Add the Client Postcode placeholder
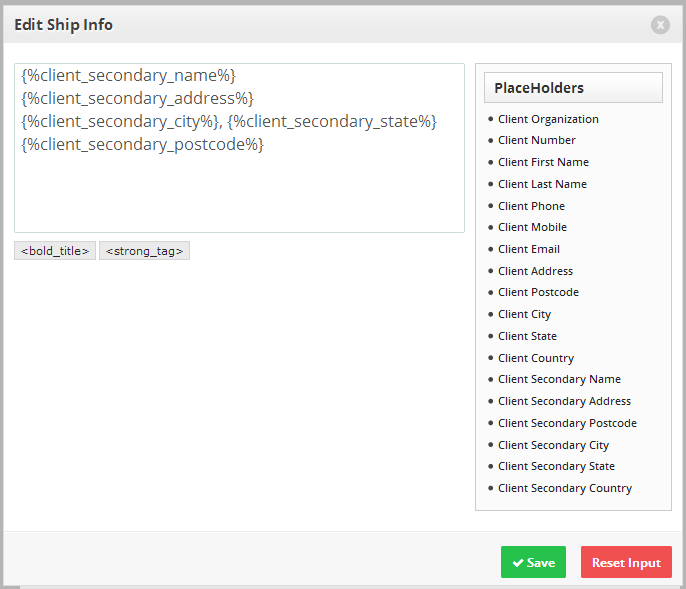 click(x=539, y=292)
